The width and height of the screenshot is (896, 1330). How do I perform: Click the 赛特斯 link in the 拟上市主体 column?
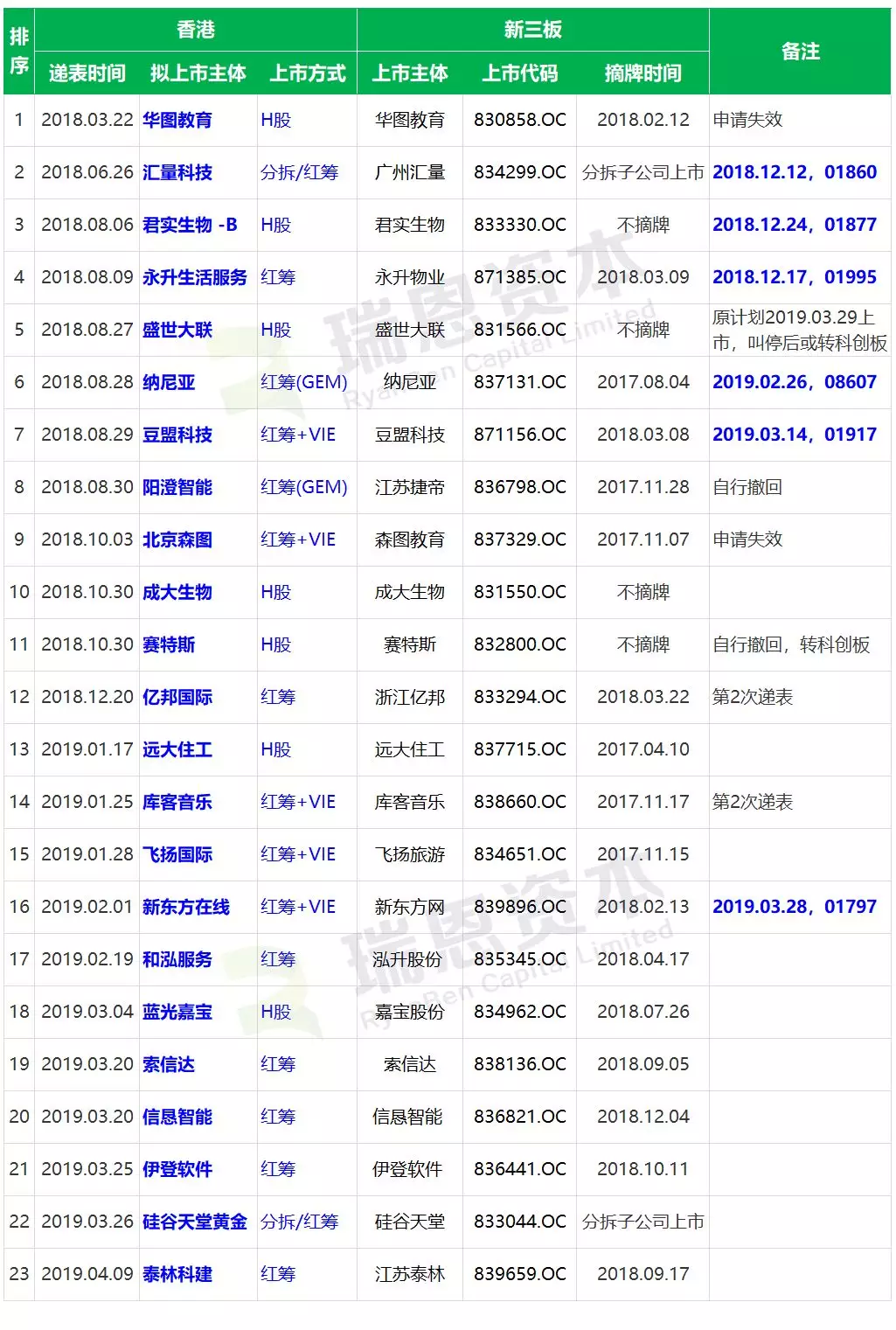click(169, 644)
